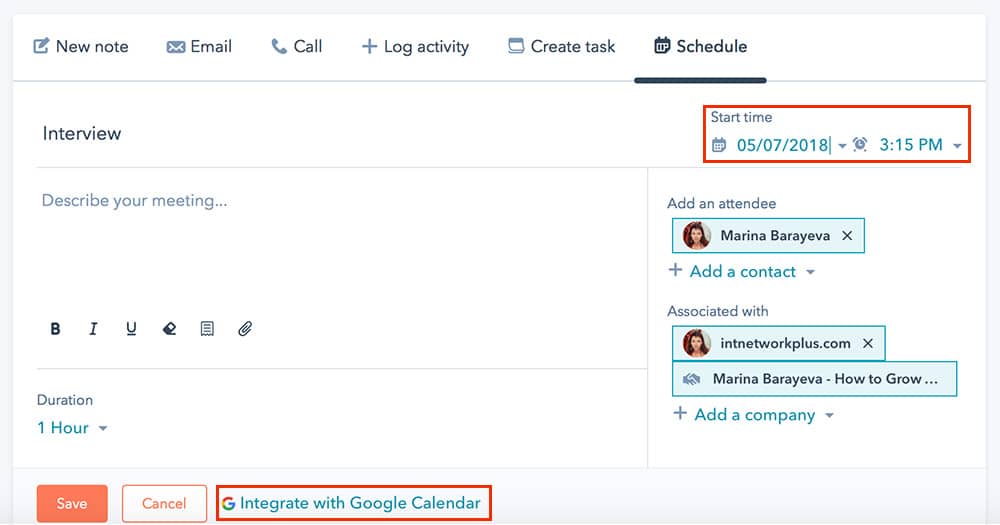Toggle bold text formatting

point(56,328)
